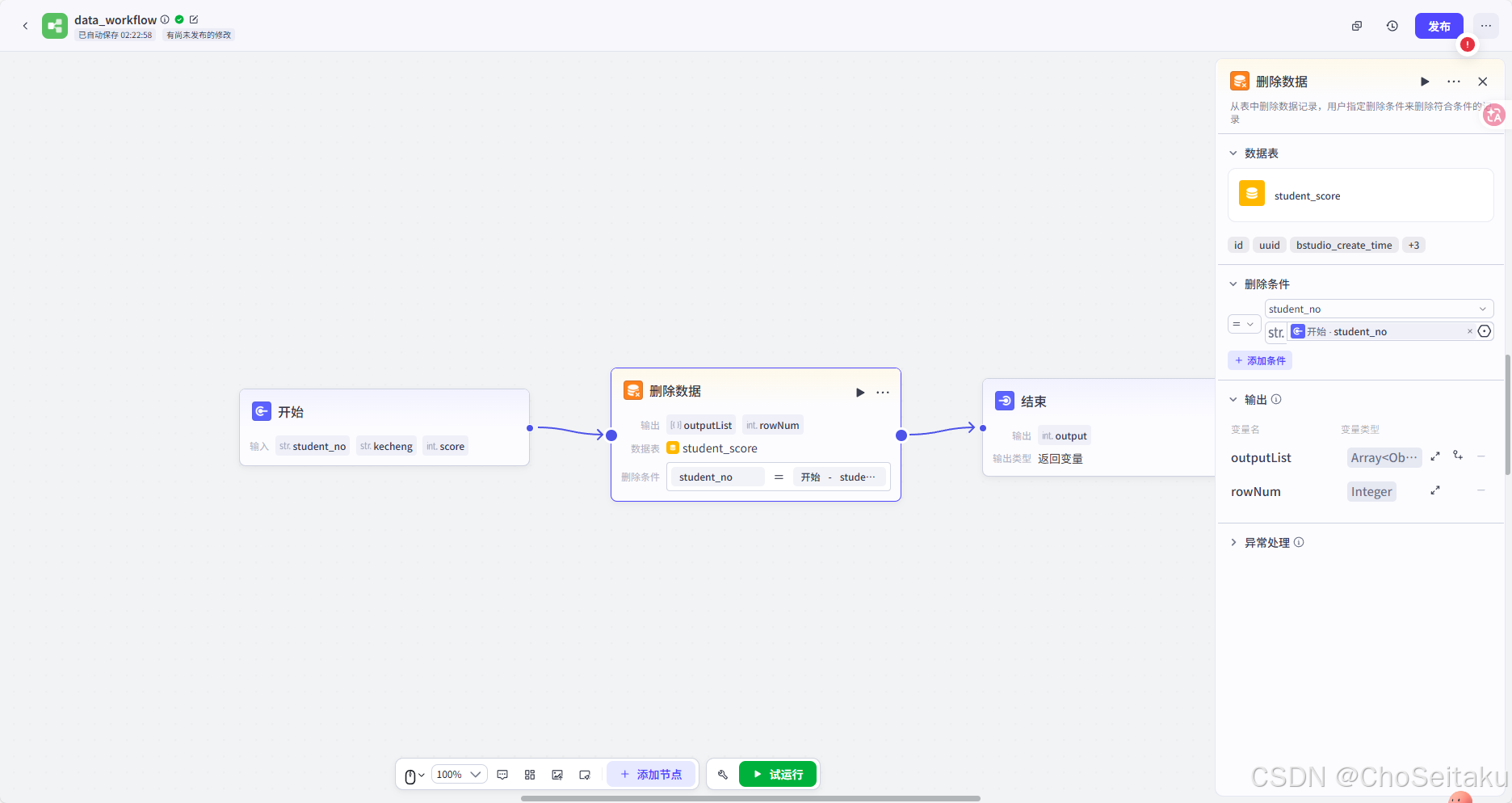Expand the 异常处理 section

pos(1233,542)
